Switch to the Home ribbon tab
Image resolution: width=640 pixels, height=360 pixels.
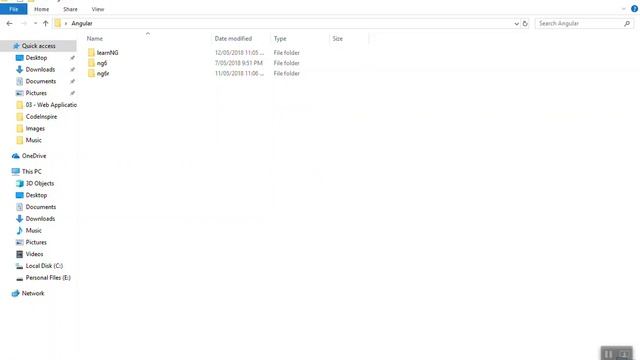tap(41, 9)
